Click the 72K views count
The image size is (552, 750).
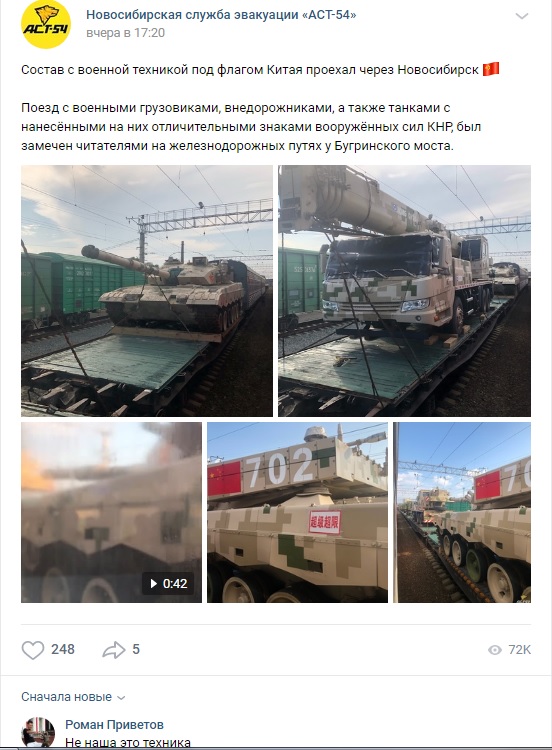[519, 650]
